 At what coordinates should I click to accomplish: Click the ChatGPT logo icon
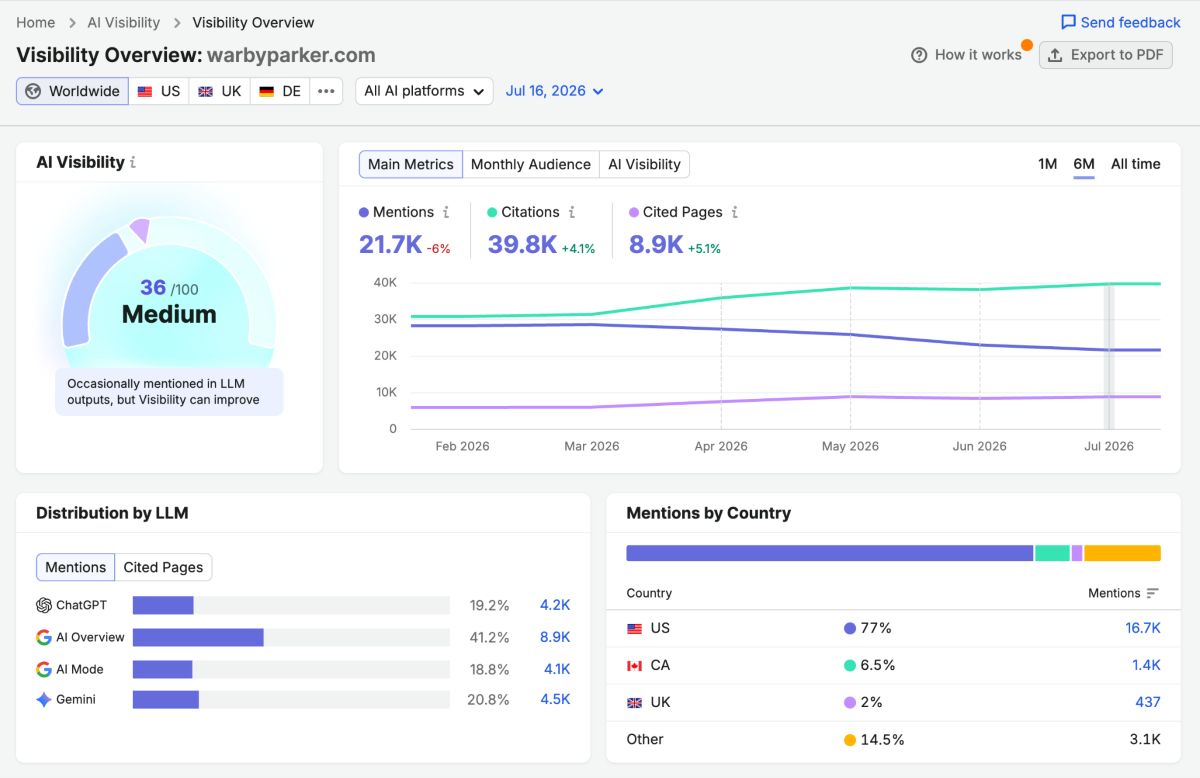tap(44, 605)
